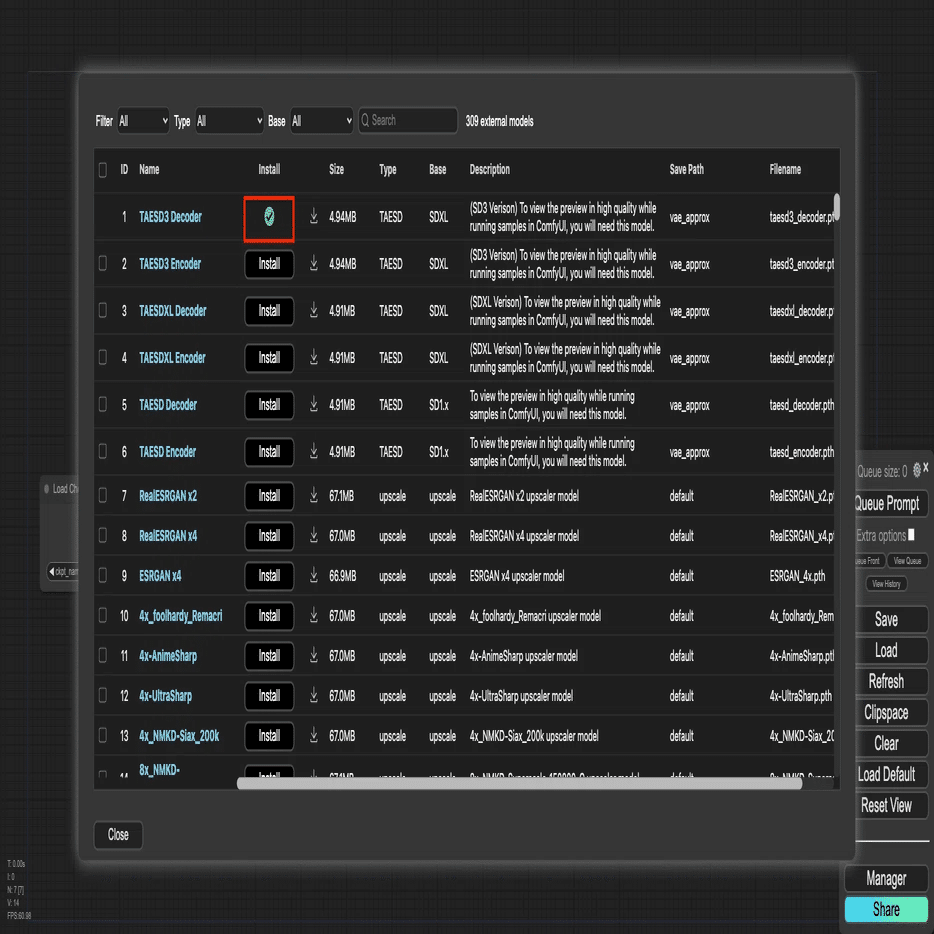Screen dimensions: 934x934
Task: Click download icon in RealESRGAN x4 row
Action: pos(314,536)
